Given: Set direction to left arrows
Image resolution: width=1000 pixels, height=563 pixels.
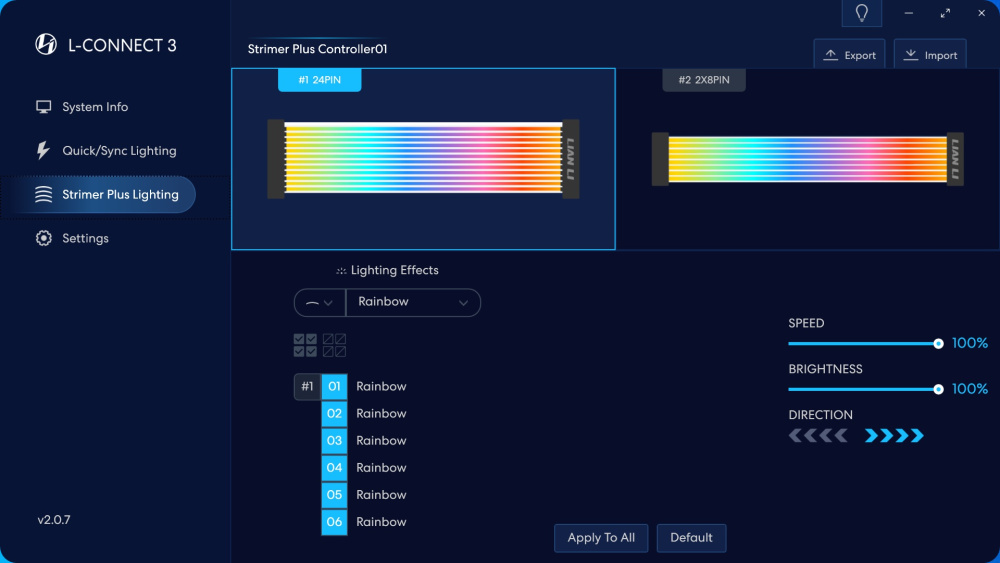Looking at the screenshot, I should [818, 436].
